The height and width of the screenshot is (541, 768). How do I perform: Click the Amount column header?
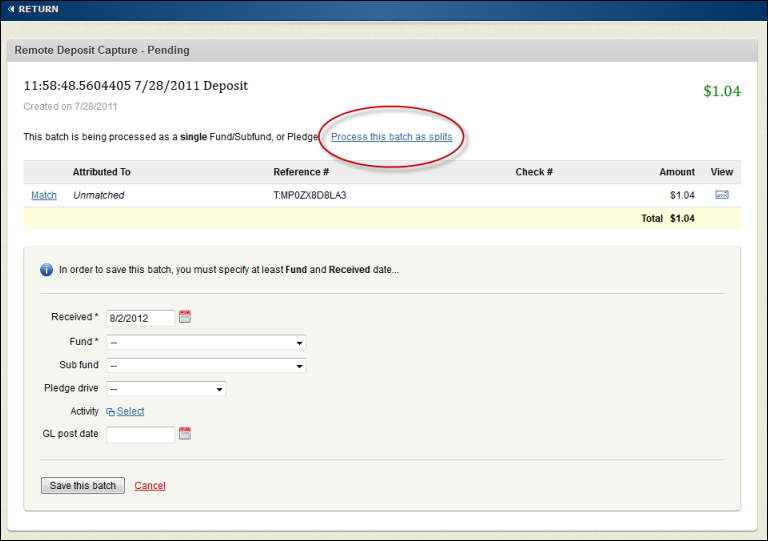click(x=676, y=172)
